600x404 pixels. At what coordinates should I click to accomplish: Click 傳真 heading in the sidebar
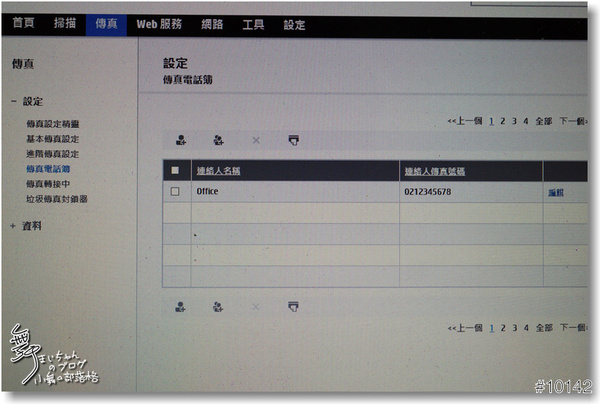[x=23, y=64]
